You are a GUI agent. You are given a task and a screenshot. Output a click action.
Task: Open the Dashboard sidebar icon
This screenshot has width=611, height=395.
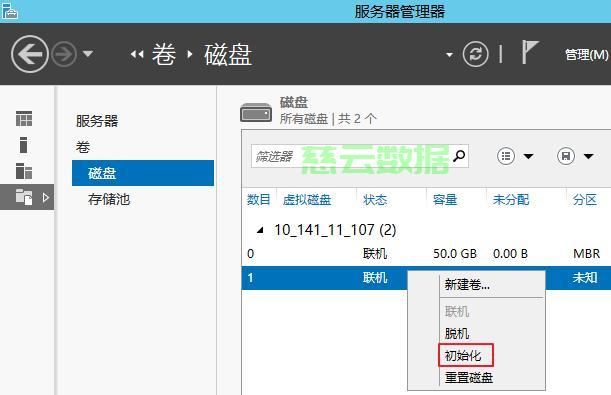tap(24, 119)
